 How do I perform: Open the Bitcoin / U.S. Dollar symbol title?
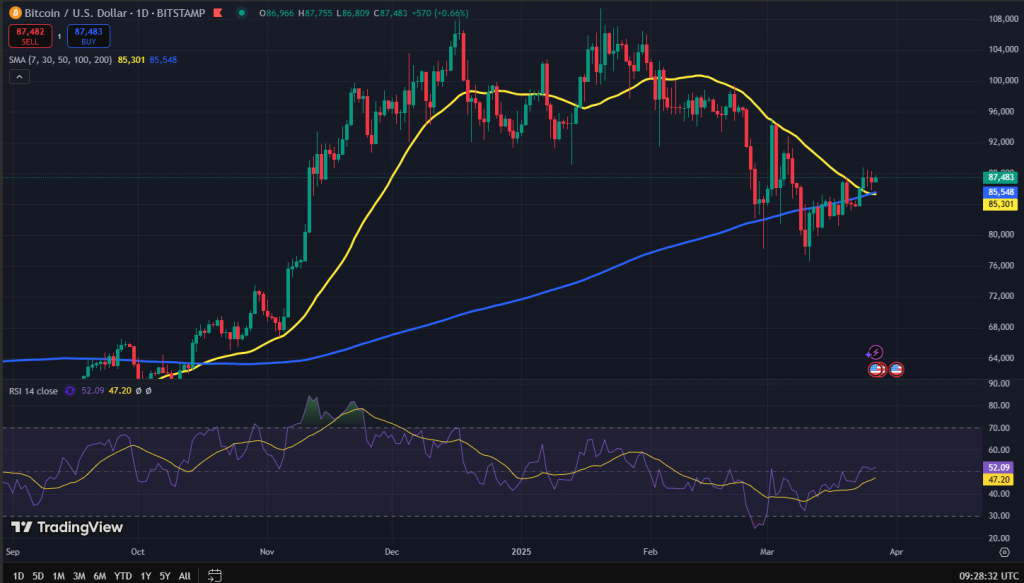click(114, 12)
